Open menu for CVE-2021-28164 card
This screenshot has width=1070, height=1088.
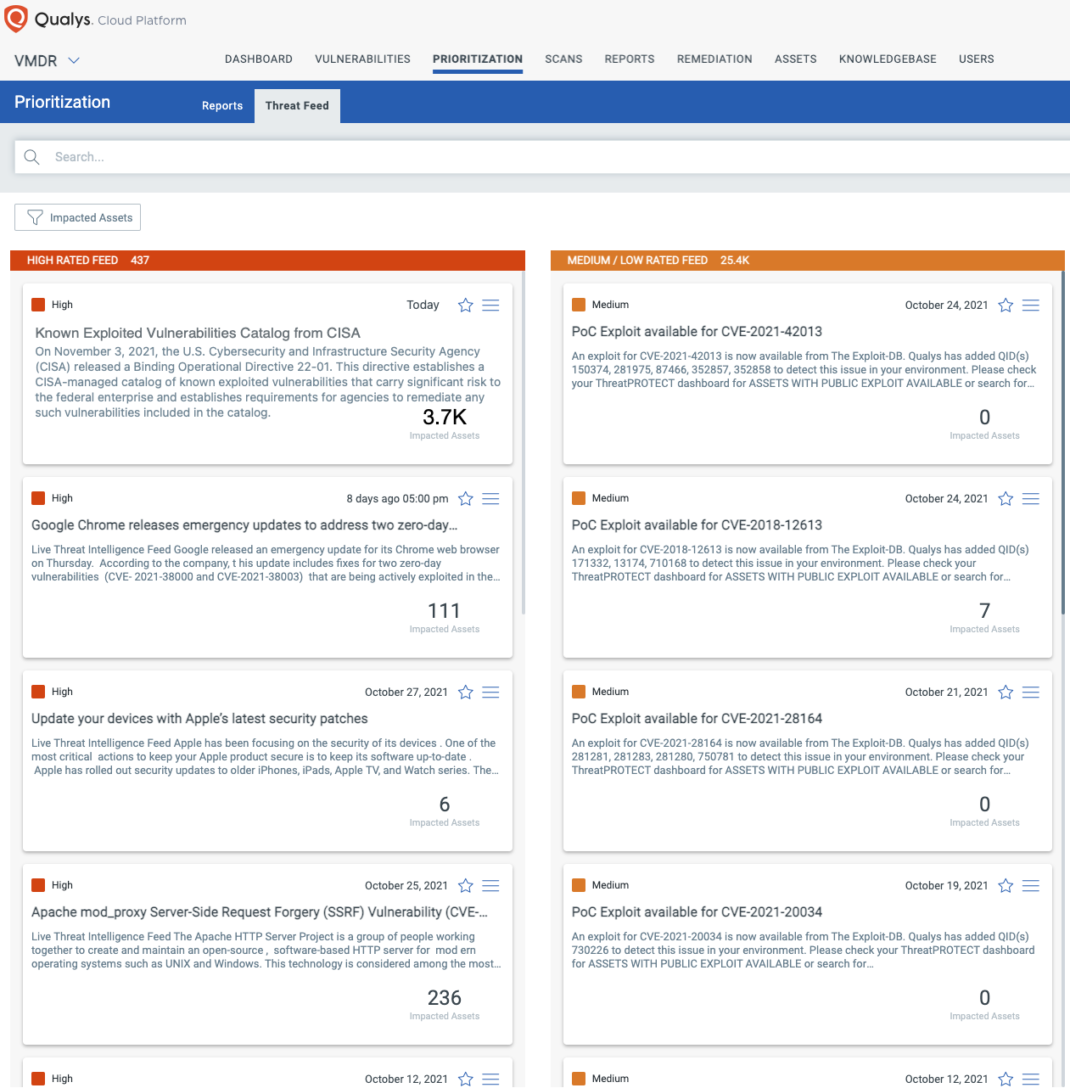pyautogui.click(x=1030, y=692)
